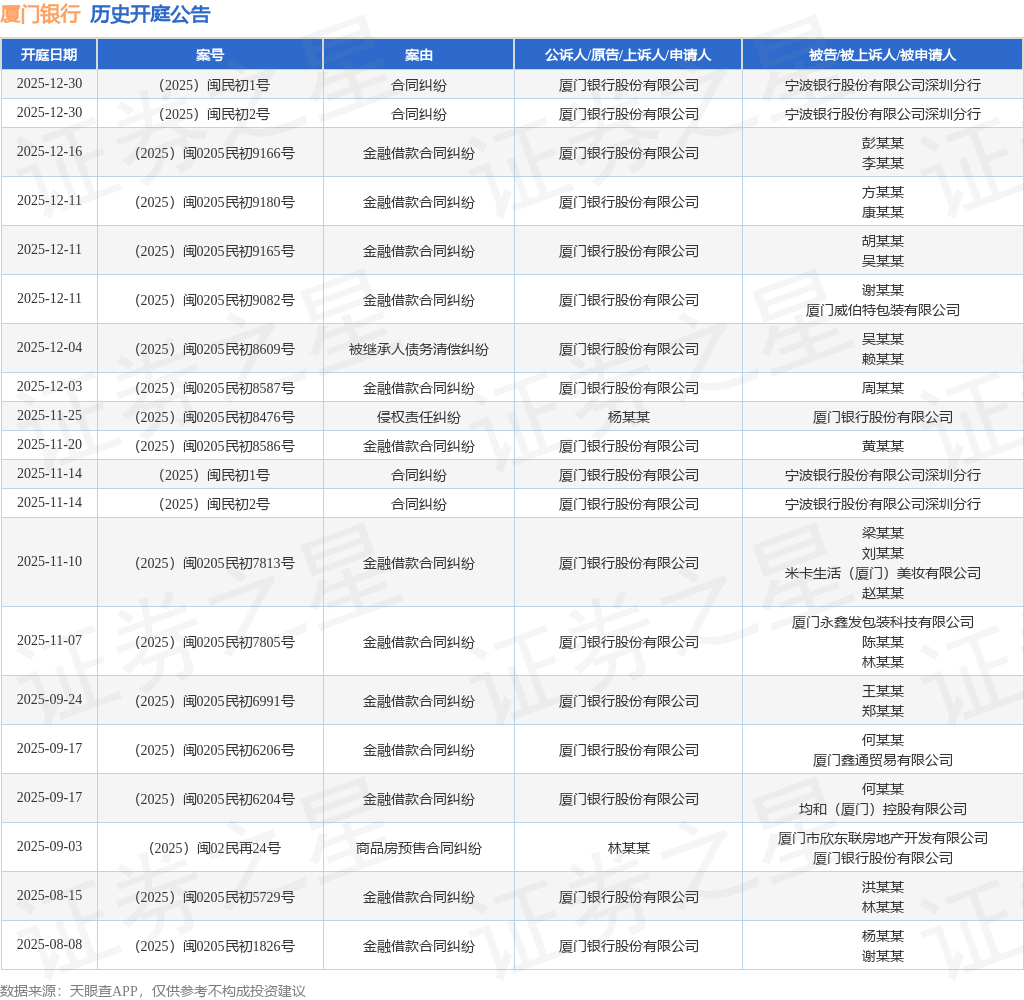Click the 数据来源 footer note

tap(153, 990)
